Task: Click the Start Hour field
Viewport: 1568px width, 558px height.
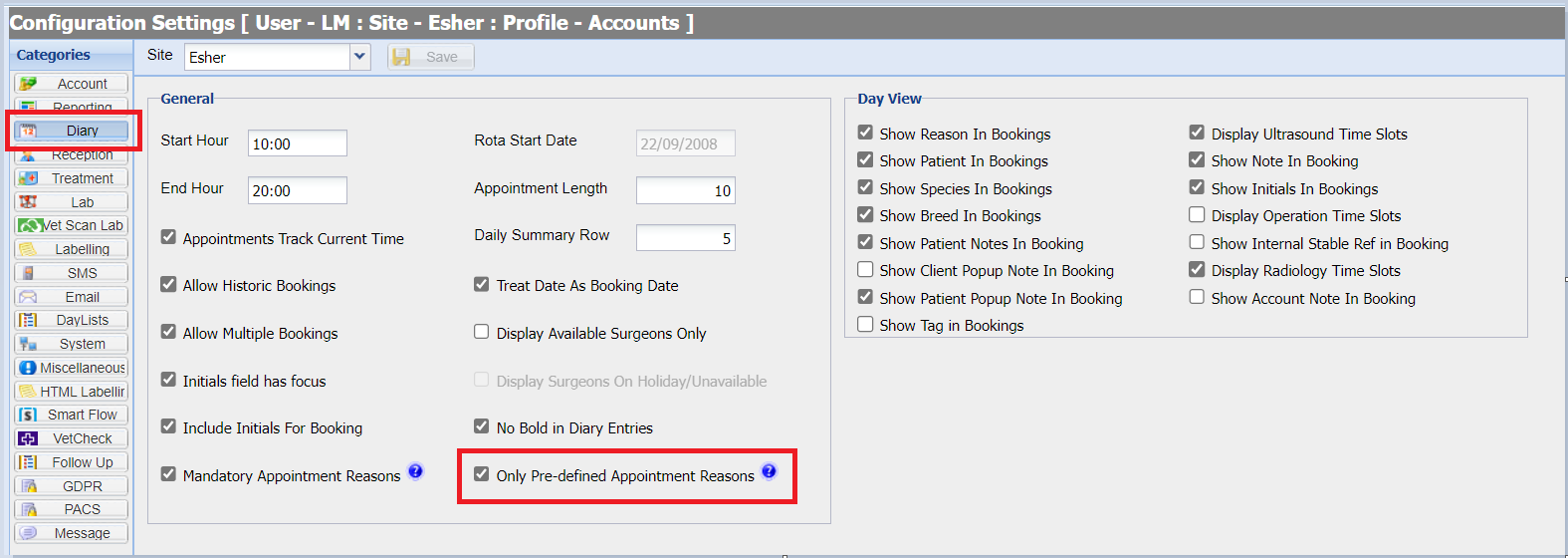Action: pyautogui.click(x=297, y=143)
